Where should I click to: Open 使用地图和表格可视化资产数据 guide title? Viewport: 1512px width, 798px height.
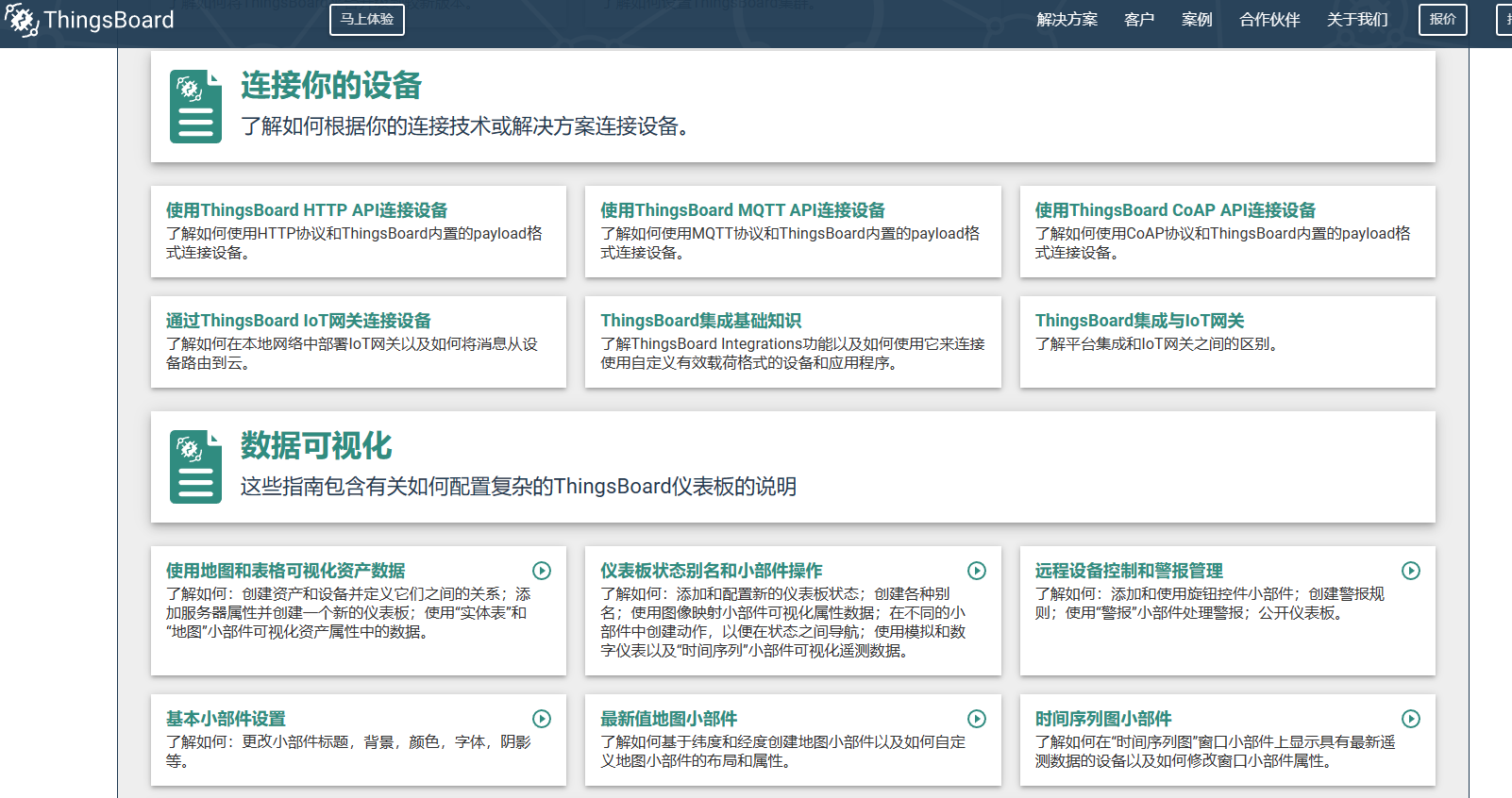click(x=286, y=571)
